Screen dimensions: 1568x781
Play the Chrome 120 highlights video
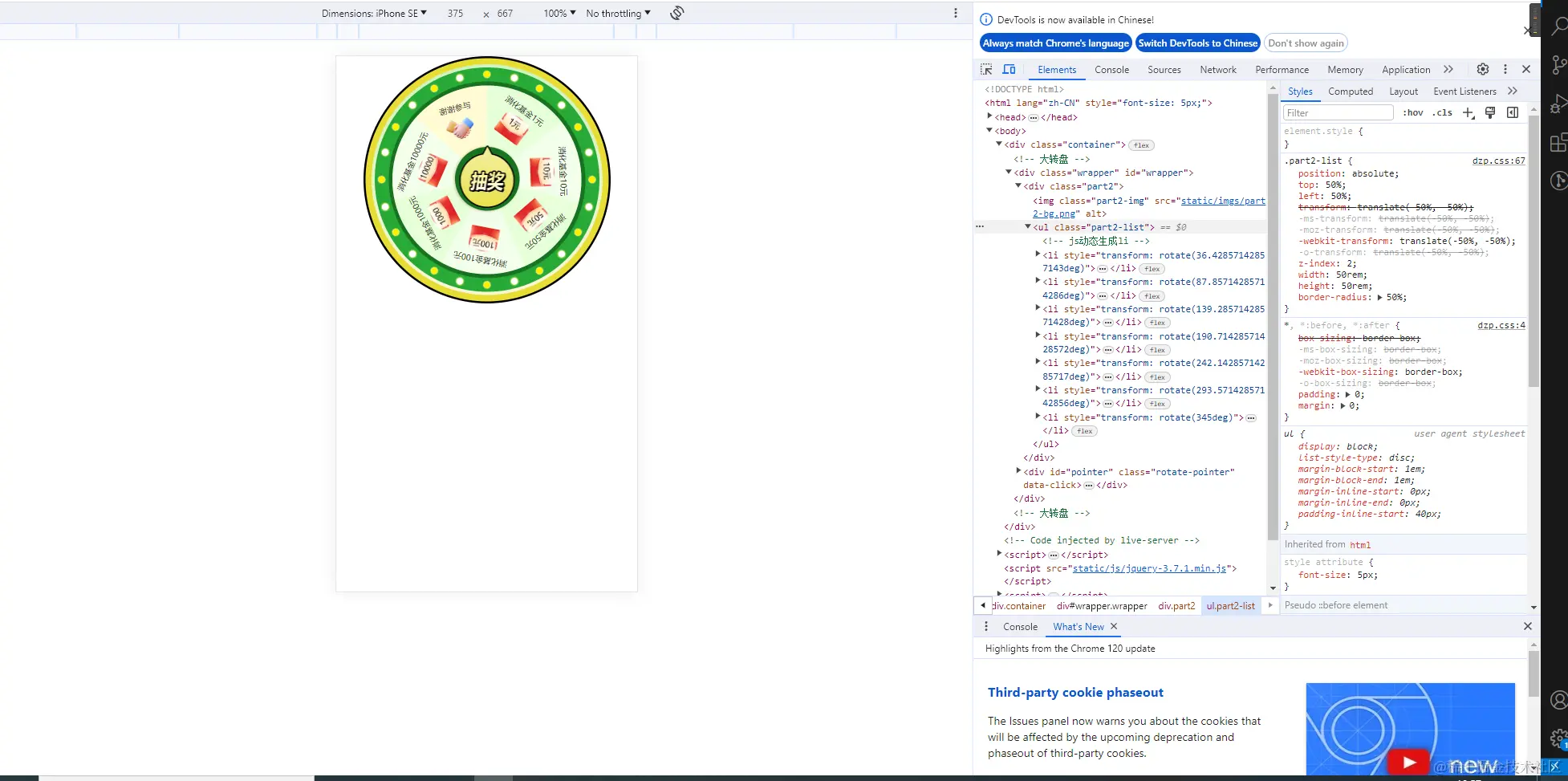click(x=1410, y=761)
